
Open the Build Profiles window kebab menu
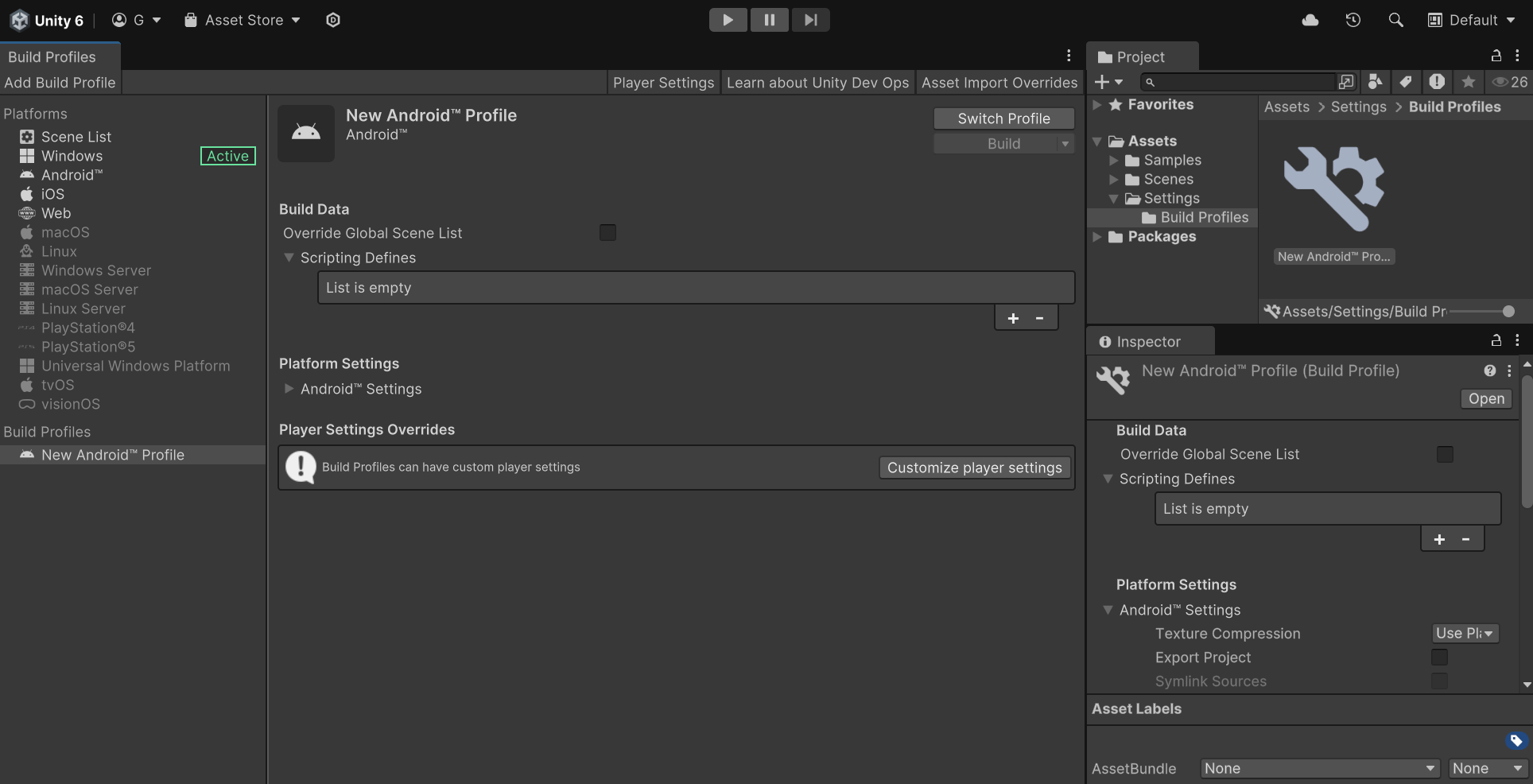[x=1069, y=56]
